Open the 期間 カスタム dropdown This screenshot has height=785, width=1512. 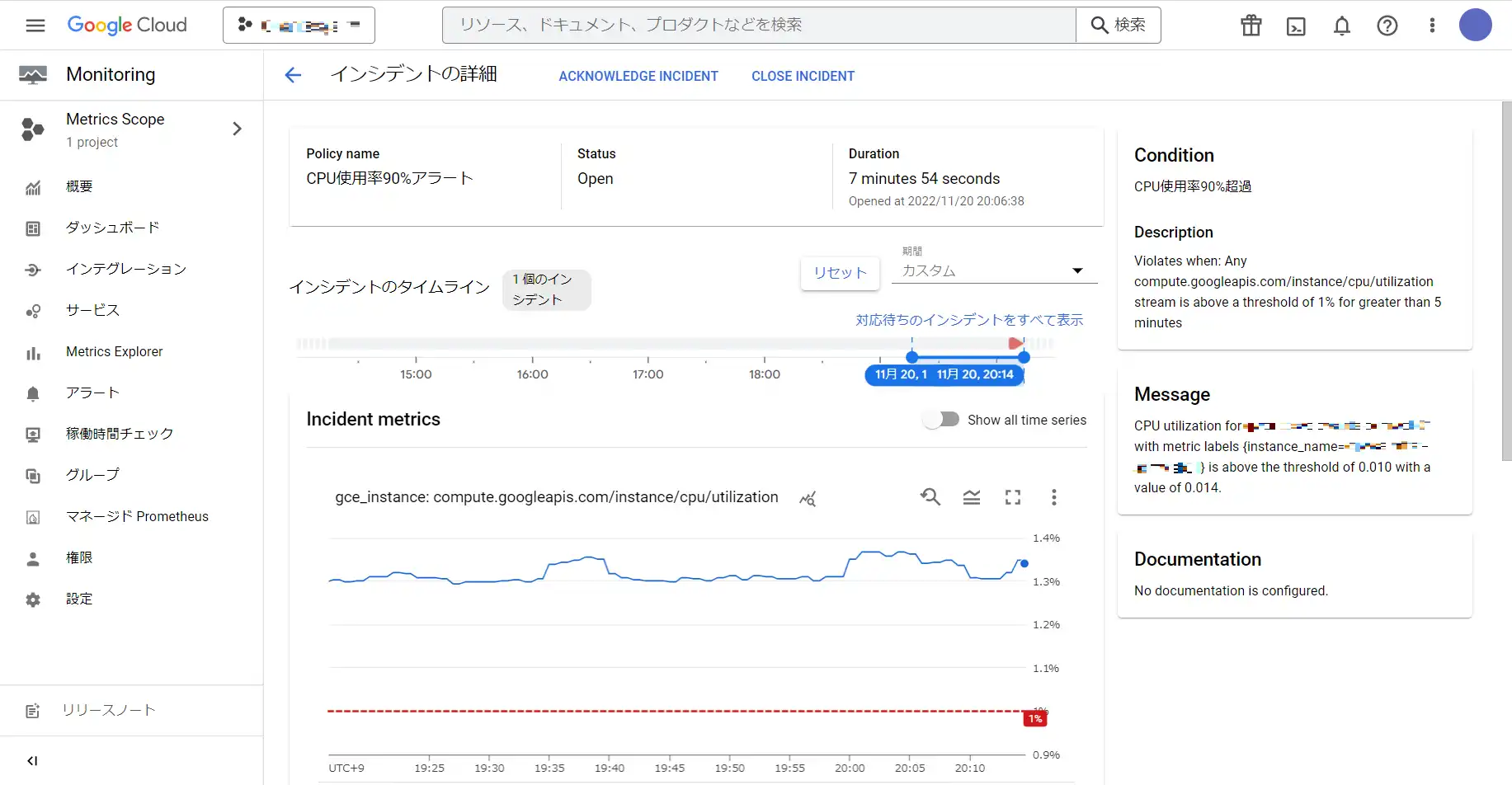(x=994, y=270)
